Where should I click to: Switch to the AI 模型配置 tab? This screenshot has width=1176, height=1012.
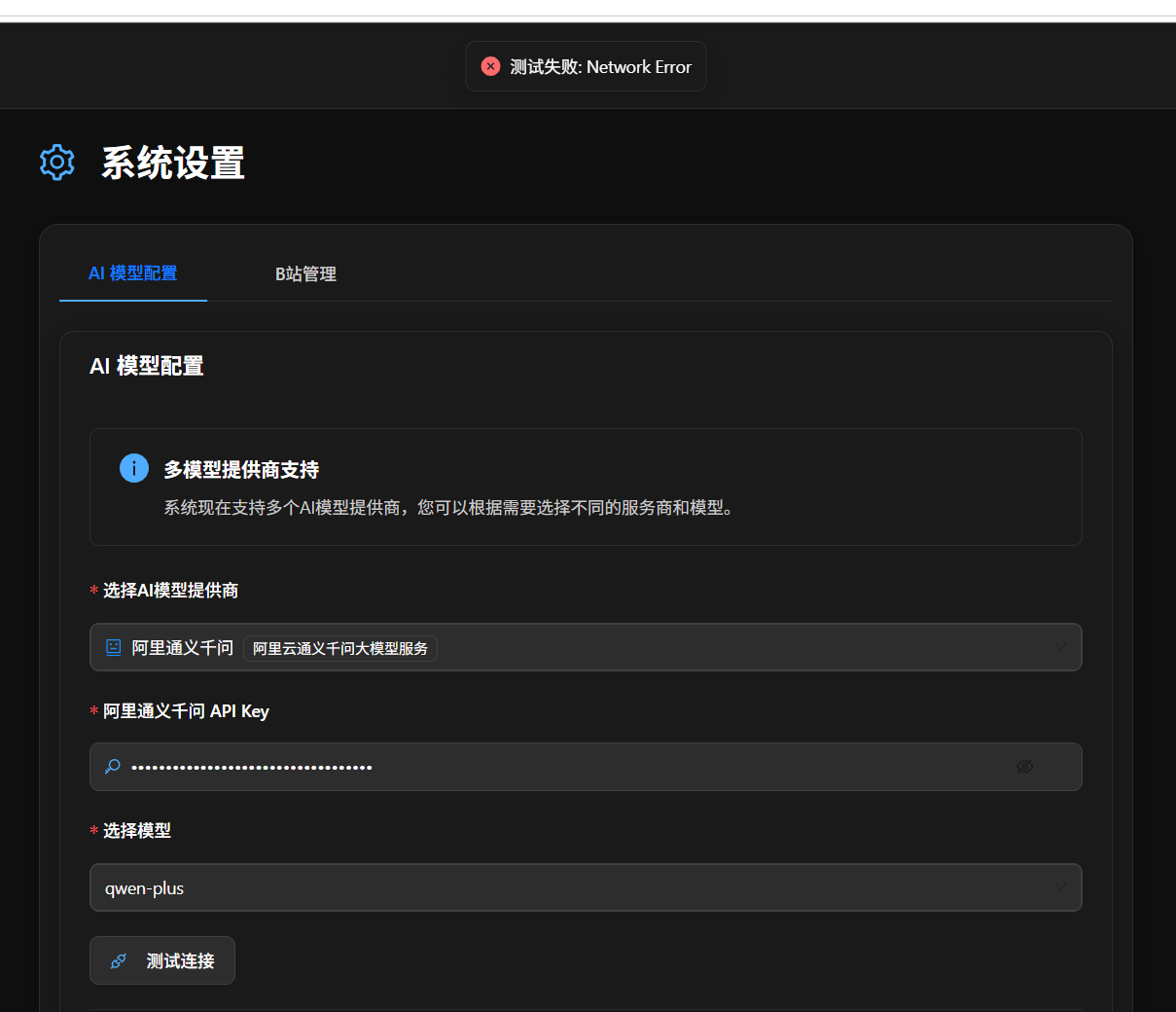(133, 273)
